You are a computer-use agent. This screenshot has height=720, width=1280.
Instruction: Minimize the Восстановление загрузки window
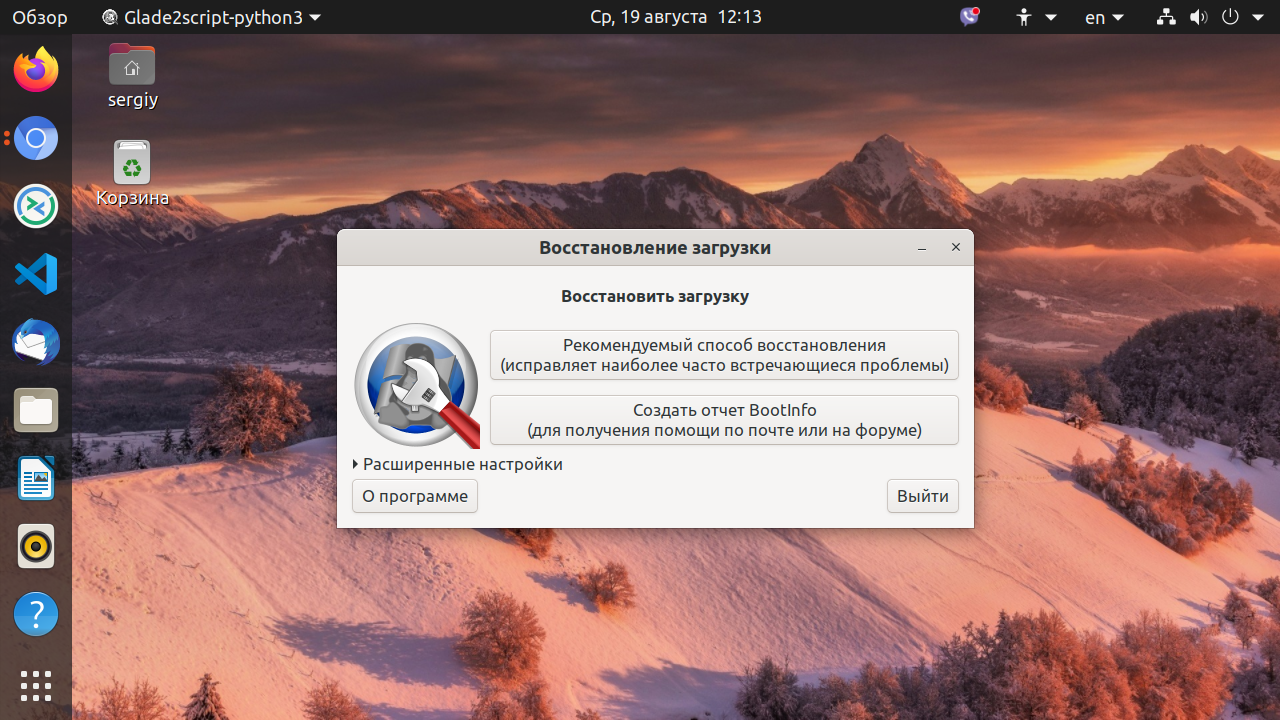coord(922,248)
